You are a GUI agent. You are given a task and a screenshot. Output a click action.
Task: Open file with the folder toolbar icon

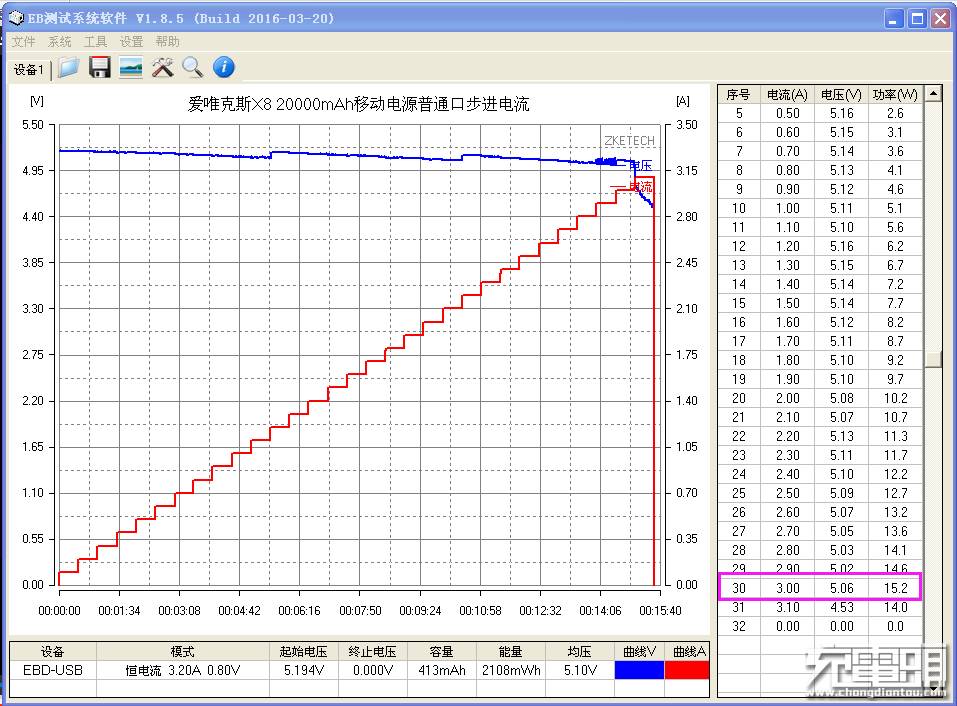(69, 67)
